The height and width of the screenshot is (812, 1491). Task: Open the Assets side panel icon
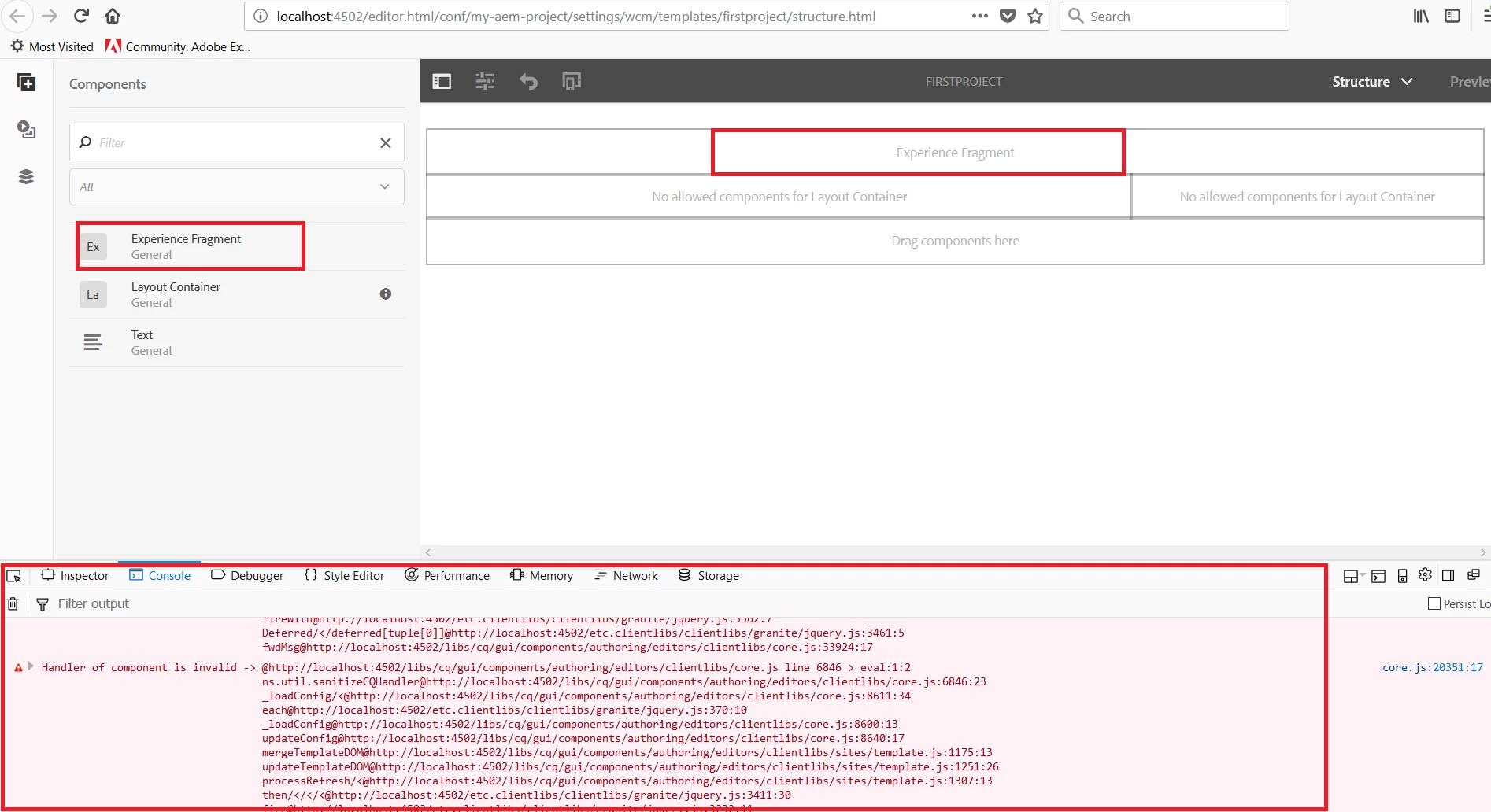coord(26,129)
